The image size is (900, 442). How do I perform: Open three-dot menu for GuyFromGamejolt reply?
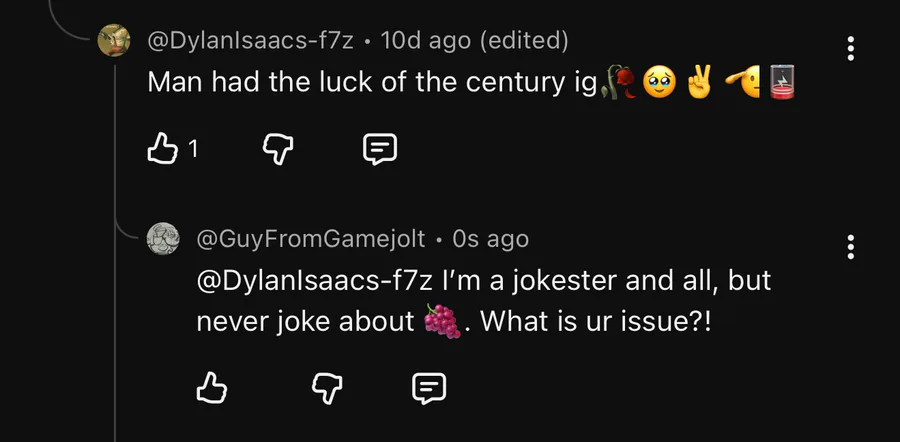850,246
